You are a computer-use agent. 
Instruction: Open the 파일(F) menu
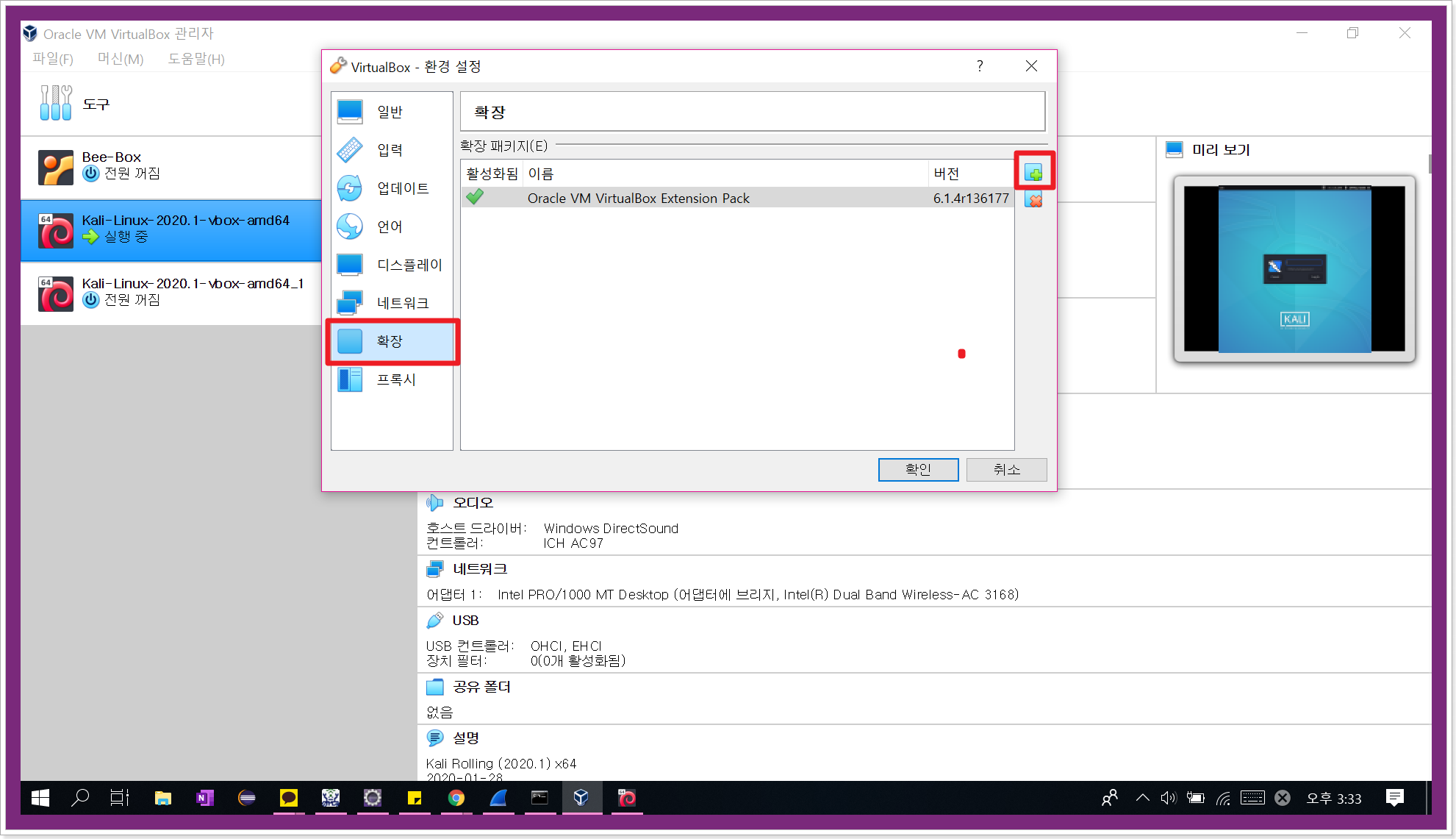[x=53, y=59]
